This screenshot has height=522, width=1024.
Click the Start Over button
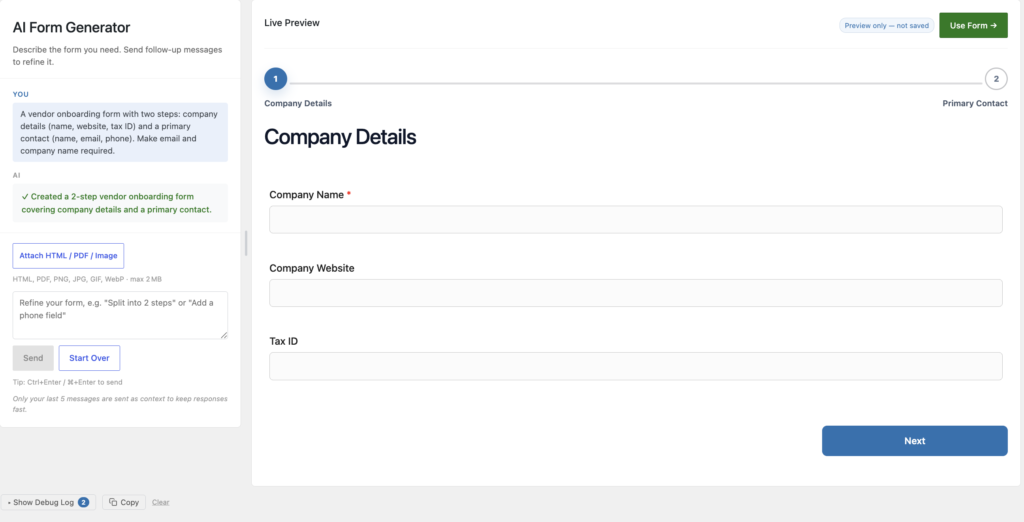89,358
